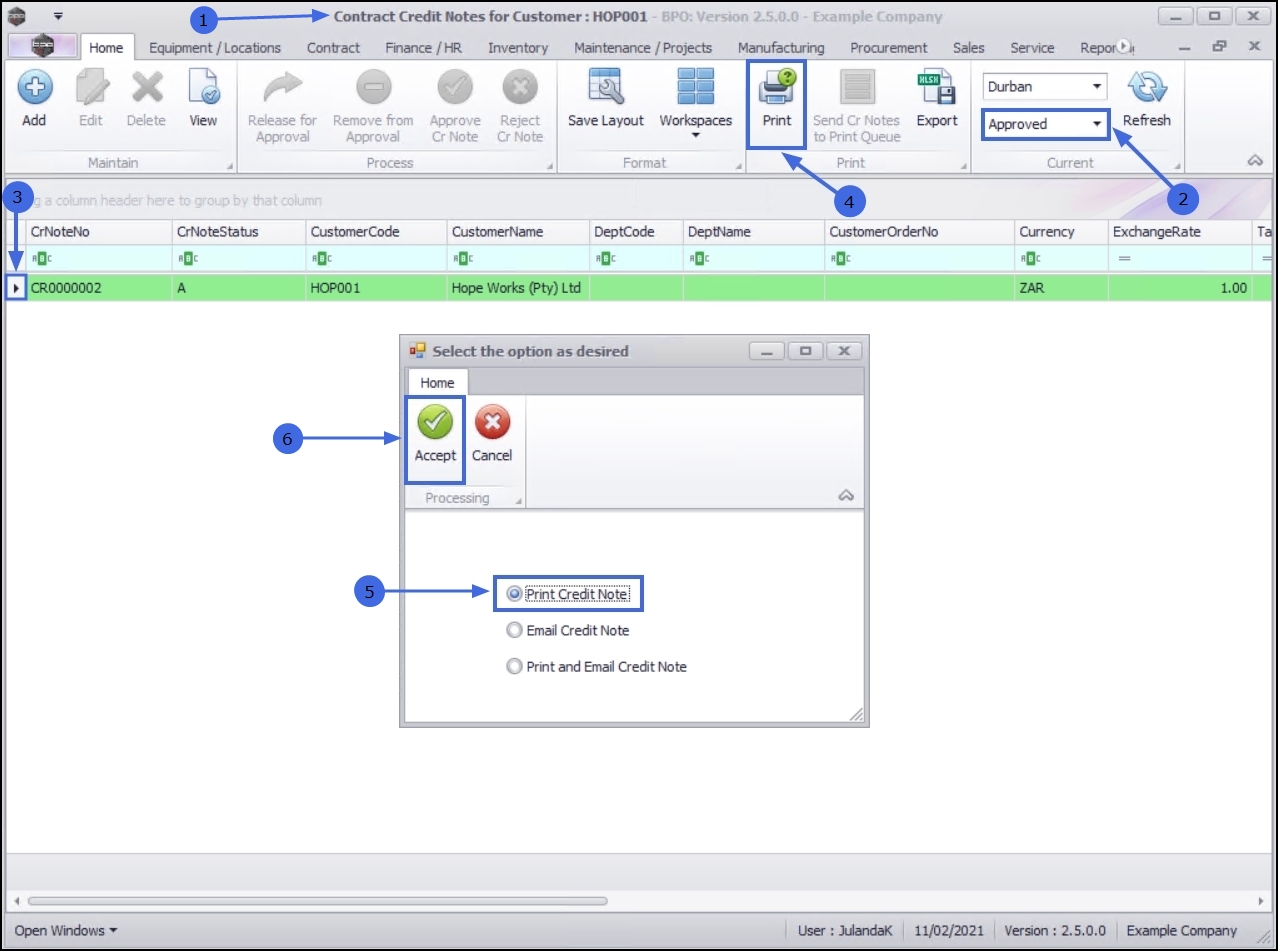Open the Sales ribbon tab

tap(968, 47)
